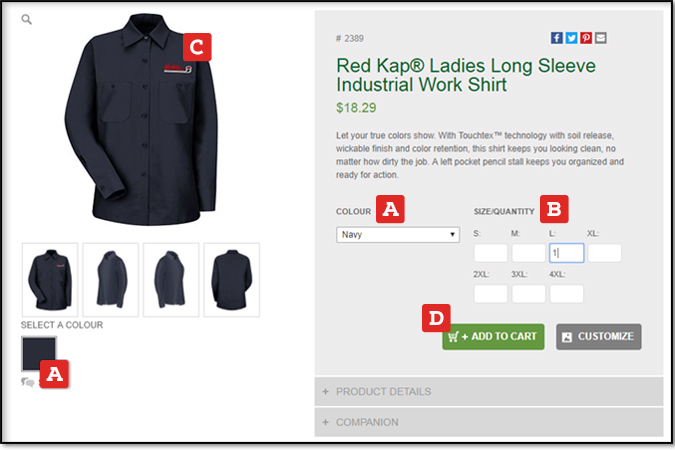Click the gray Customize button

[x=598, y=336]
